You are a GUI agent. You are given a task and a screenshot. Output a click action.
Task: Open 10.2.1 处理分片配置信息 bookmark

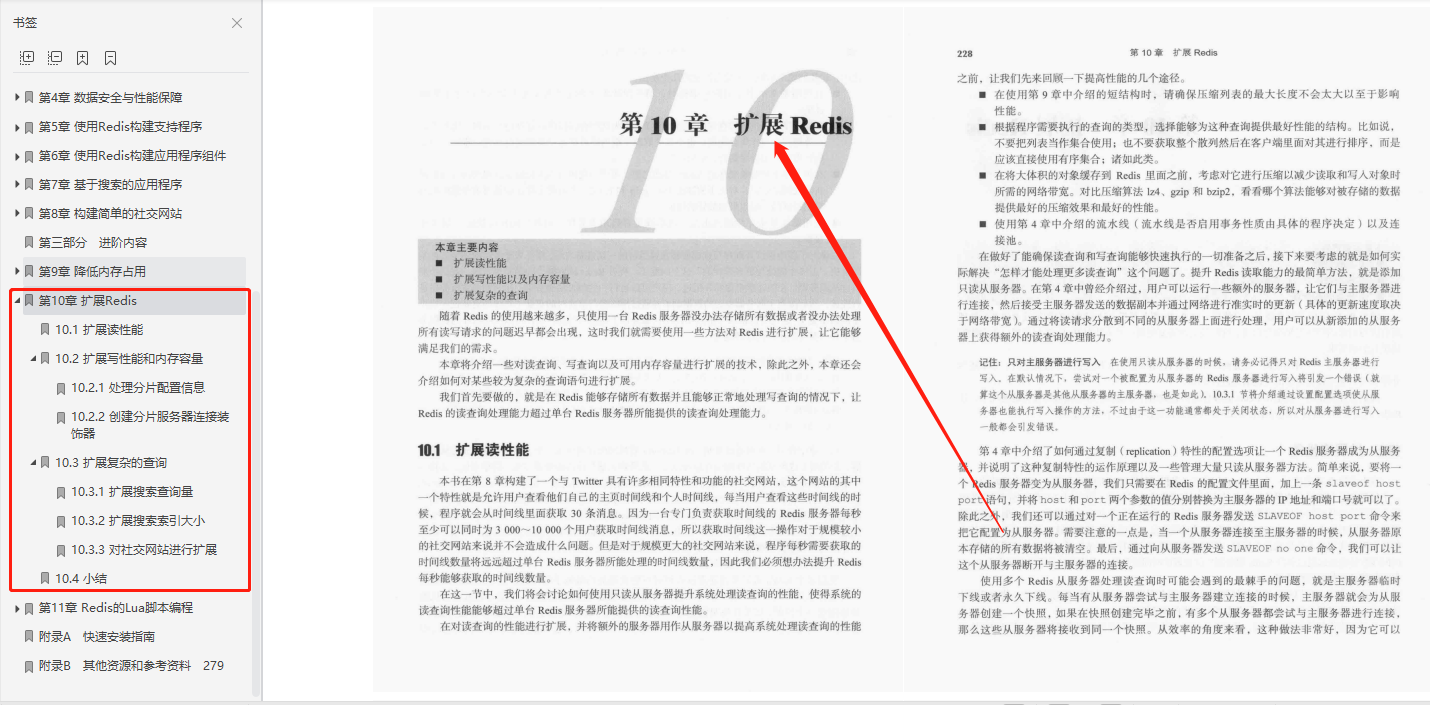(138, 388)
